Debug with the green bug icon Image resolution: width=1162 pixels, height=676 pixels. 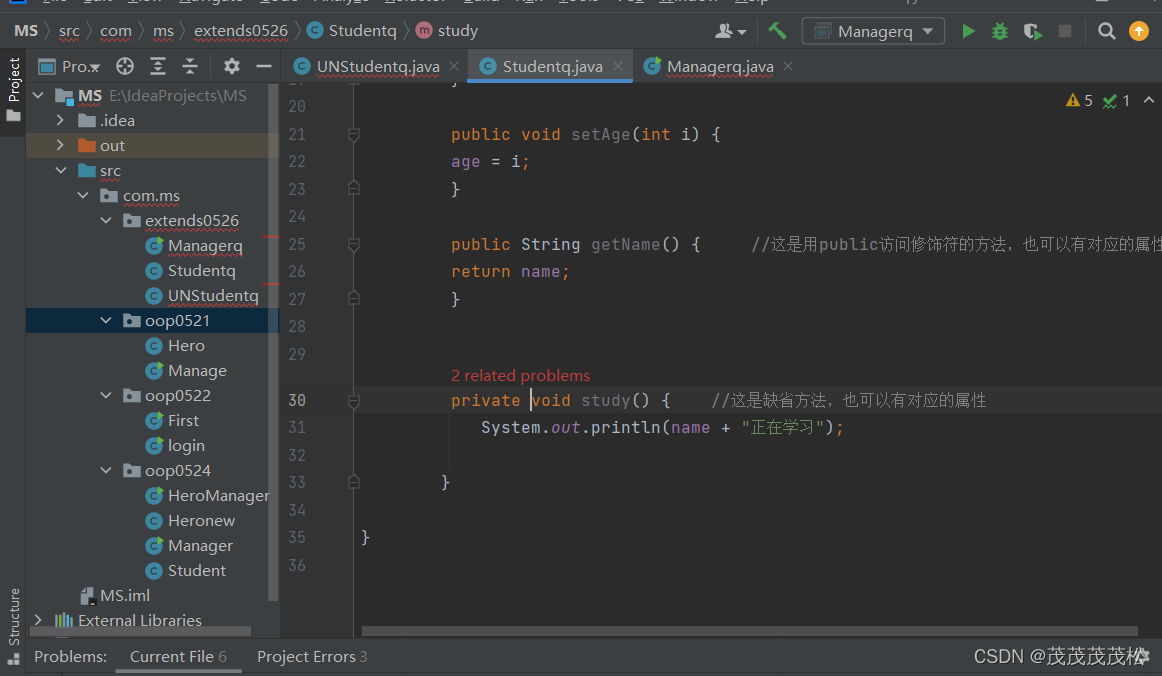(x=1000, y=31)
